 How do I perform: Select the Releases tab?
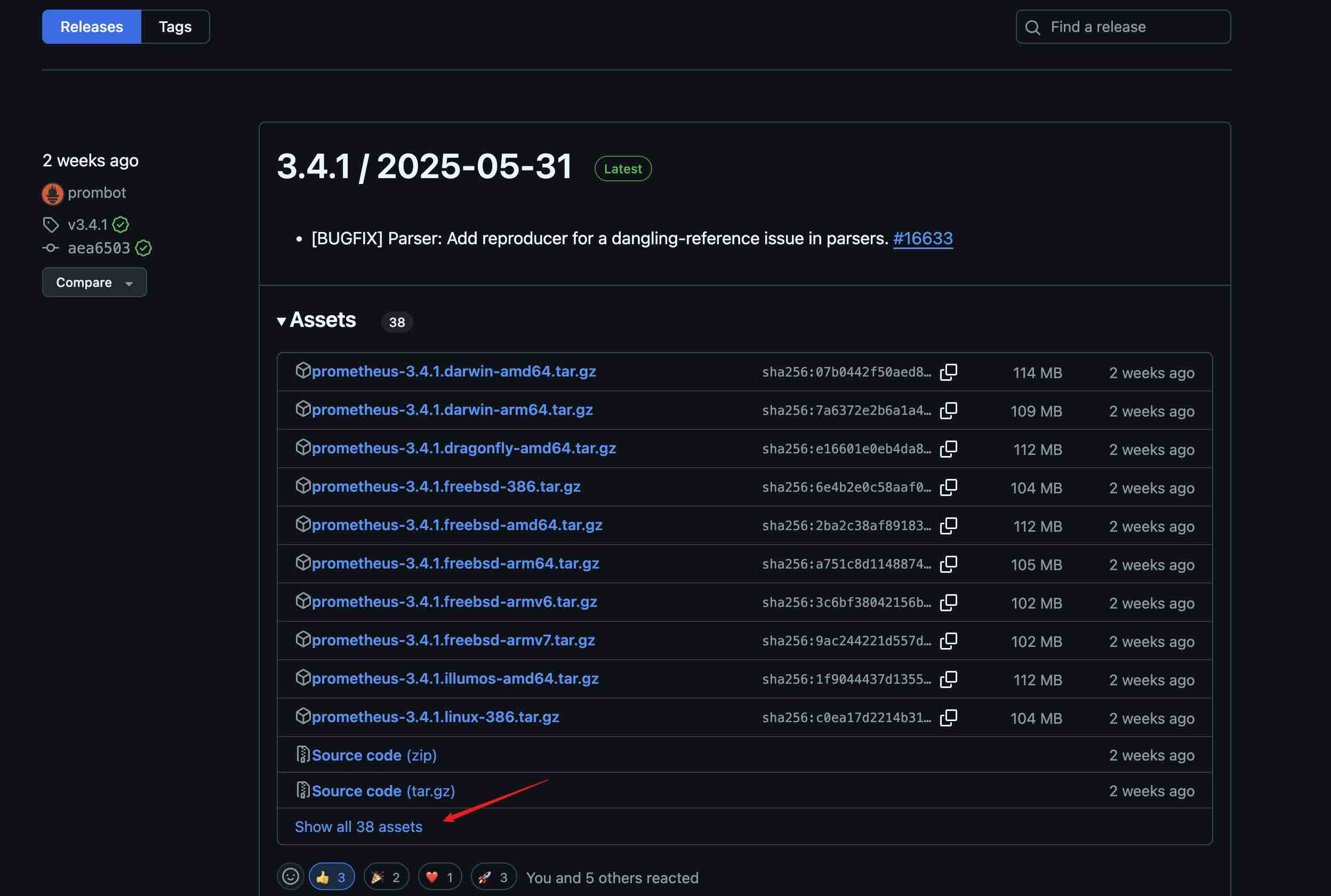[x=91, y=27]
